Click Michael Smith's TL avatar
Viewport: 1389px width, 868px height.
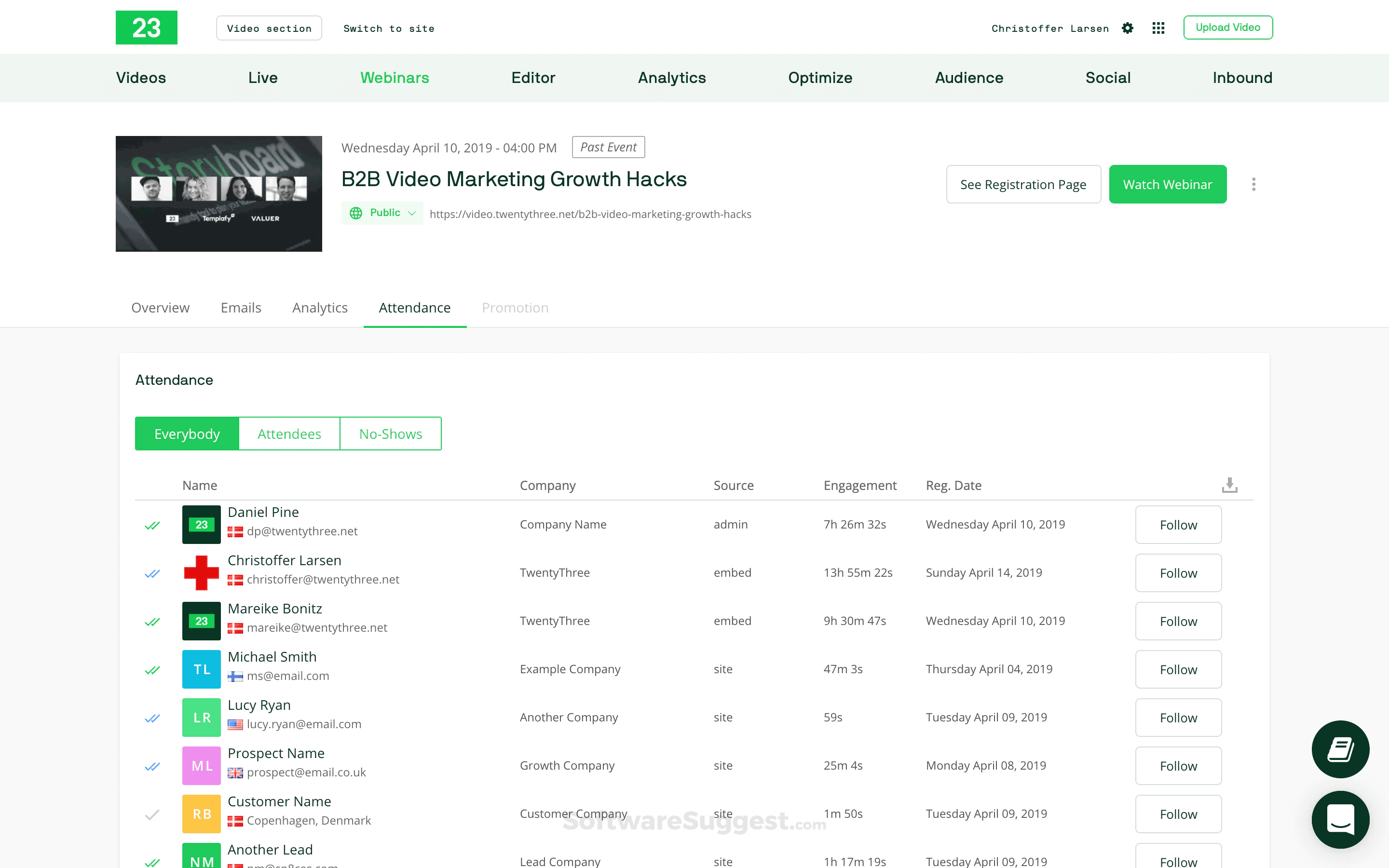coord(202,669)
